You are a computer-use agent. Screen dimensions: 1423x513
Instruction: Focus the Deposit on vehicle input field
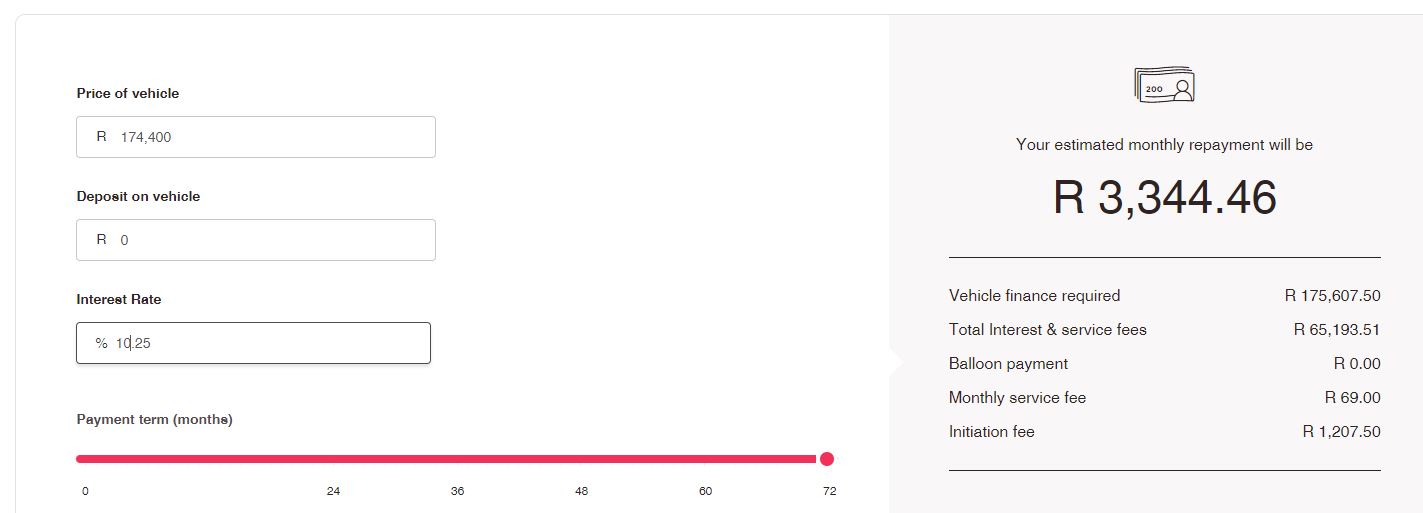point(256,240)
